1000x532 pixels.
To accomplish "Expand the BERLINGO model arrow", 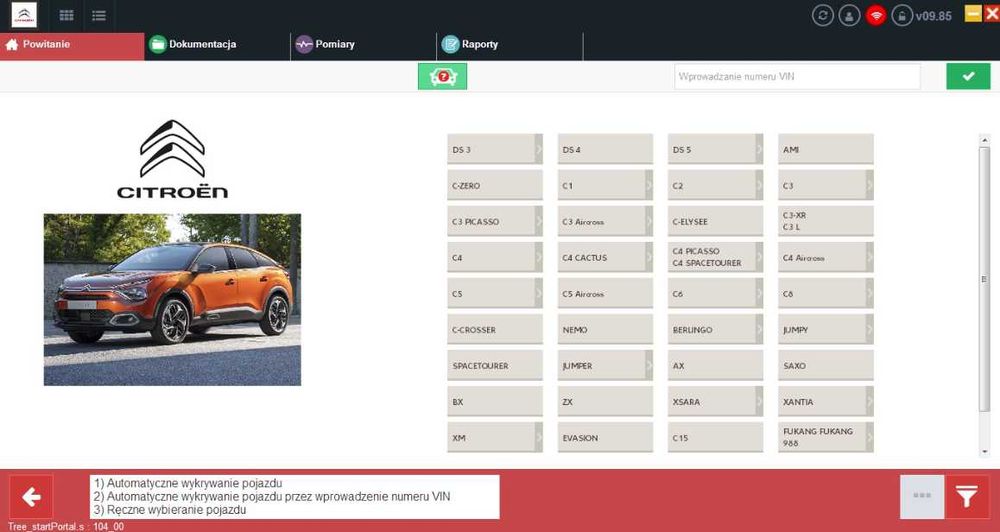I will (x=759, y=330).
